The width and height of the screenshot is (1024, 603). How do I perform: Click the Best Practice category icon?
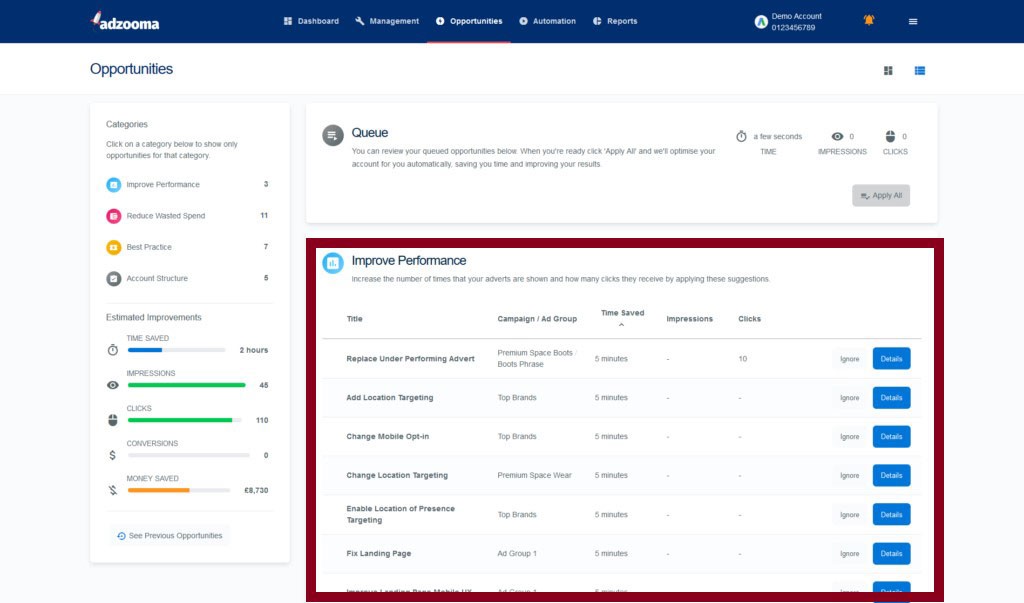tap(114, 247)
